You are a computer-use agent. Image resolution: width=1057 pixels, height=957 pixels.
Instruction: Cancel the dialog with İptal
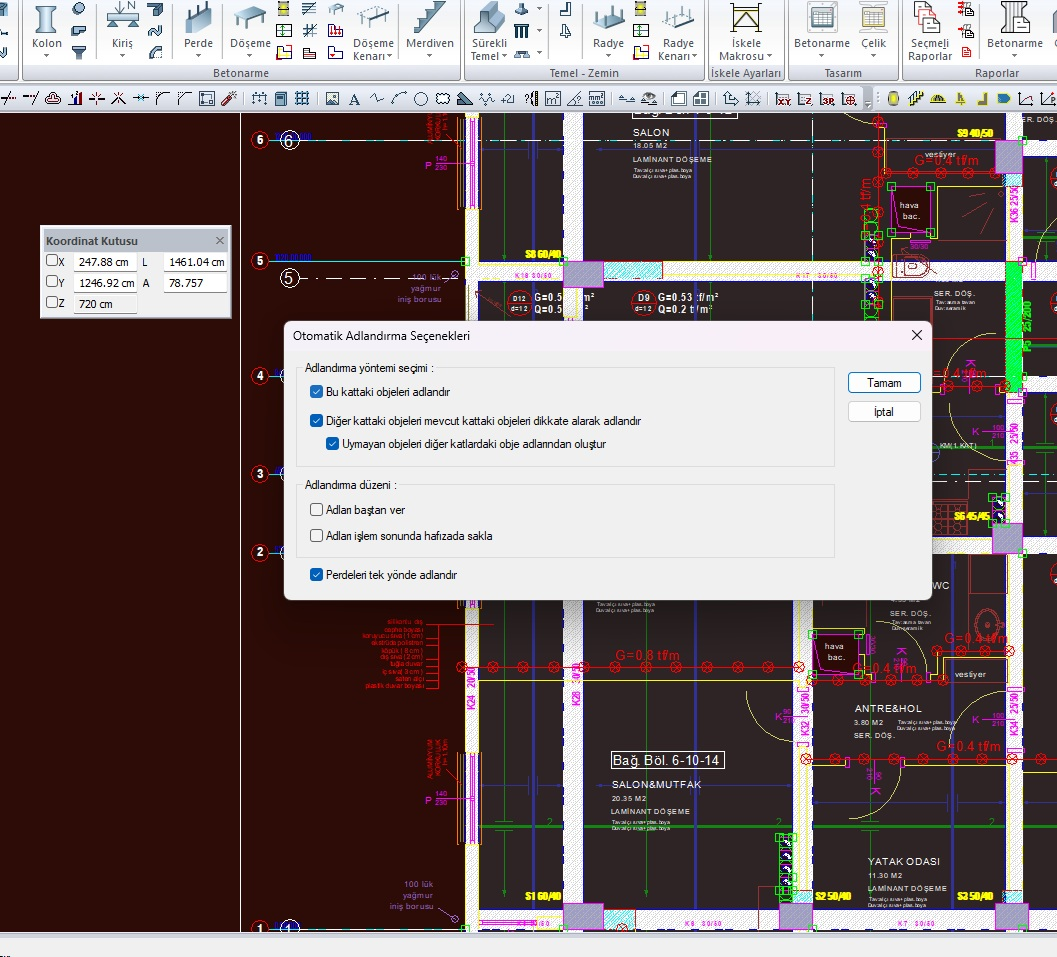pos(884,412)
